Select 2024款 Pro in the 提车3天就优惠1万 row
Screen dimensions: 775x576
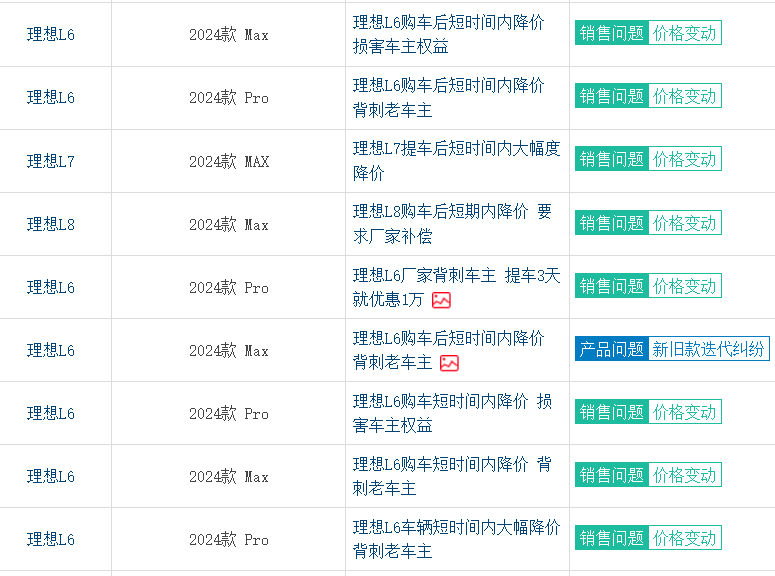229,287
